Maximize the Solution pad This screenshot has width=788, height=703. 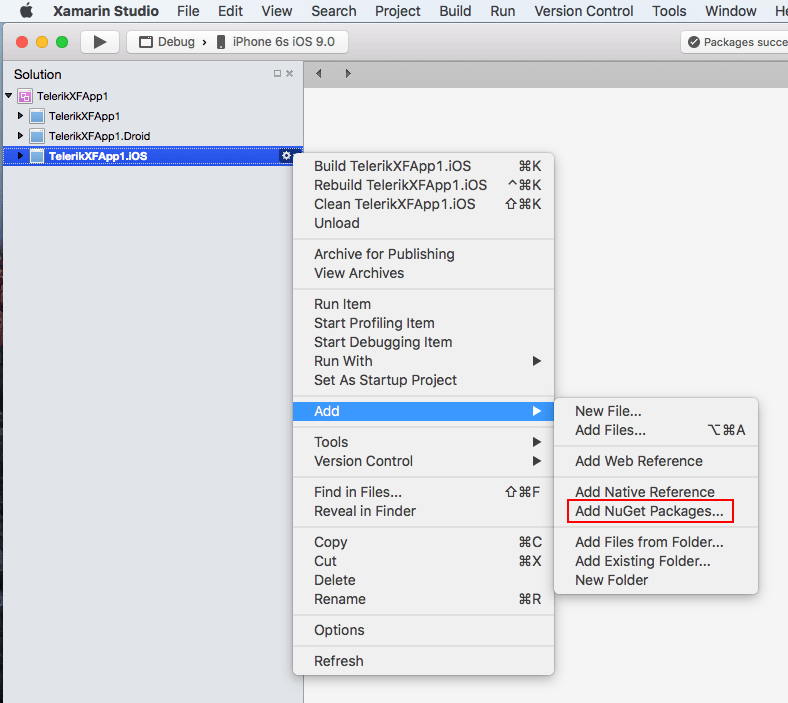(277, 73)
